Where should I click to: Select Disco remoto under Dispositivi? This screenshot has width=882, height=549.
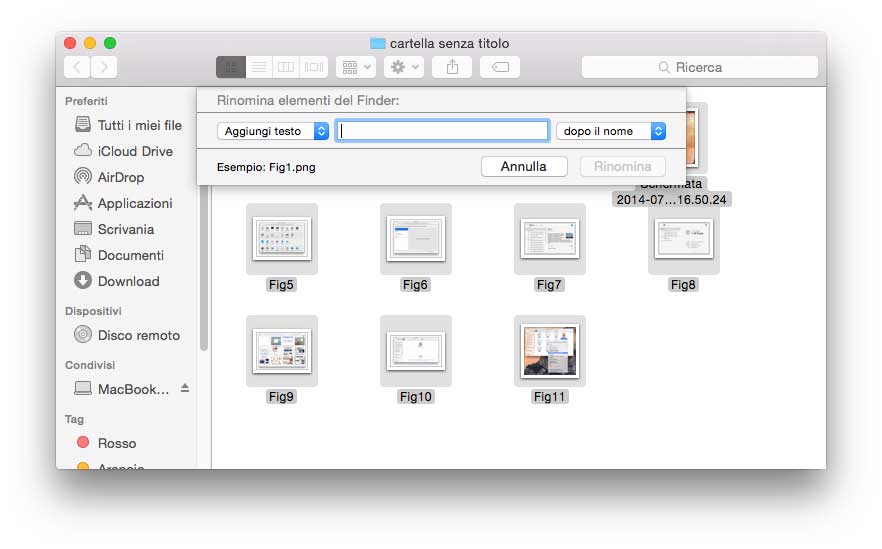pos(129,335)
